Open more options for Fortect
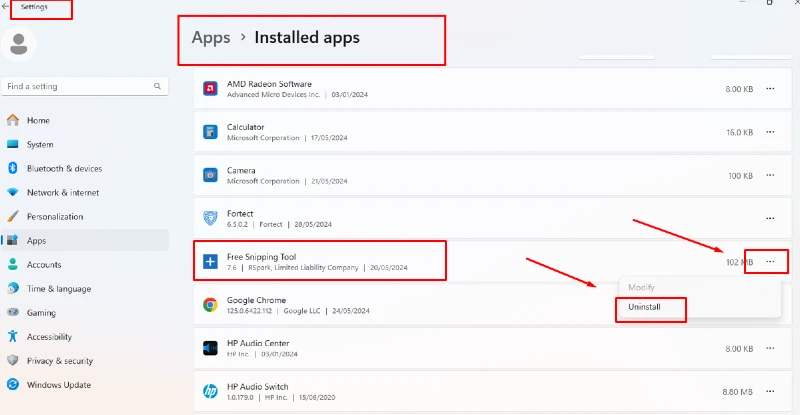Viewport: 800px width, 415px height. pos(770,218)
